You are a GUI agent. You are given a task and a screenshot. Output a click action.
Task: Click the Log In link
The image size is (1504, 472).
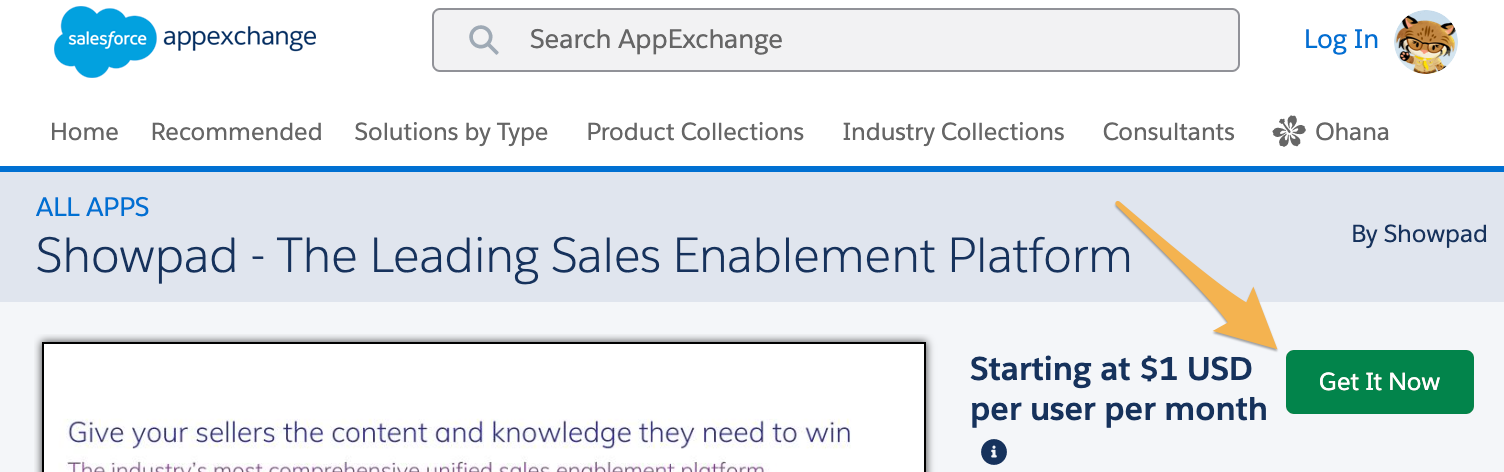(1341, 40)
